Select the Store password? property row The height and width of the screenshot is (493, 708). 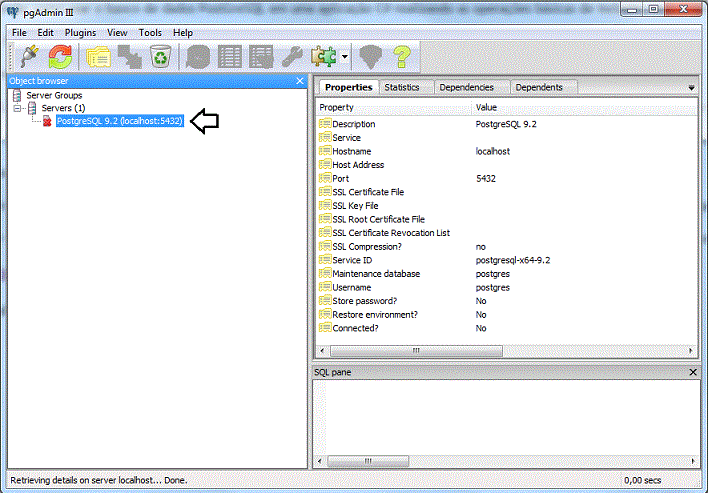[x=507, y=301]
